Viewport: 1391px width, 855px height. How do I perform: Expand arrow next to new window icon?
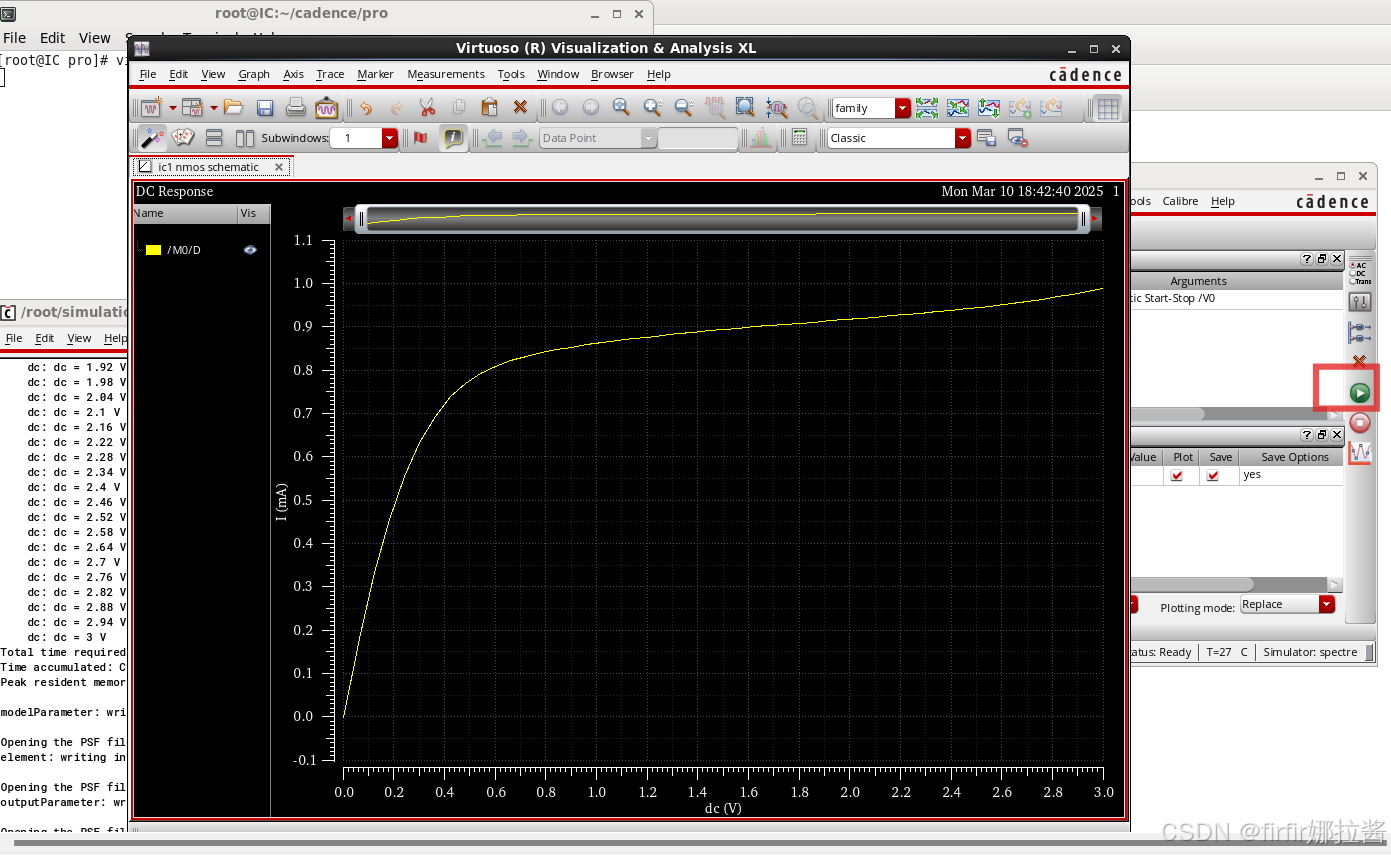(172, 108)
